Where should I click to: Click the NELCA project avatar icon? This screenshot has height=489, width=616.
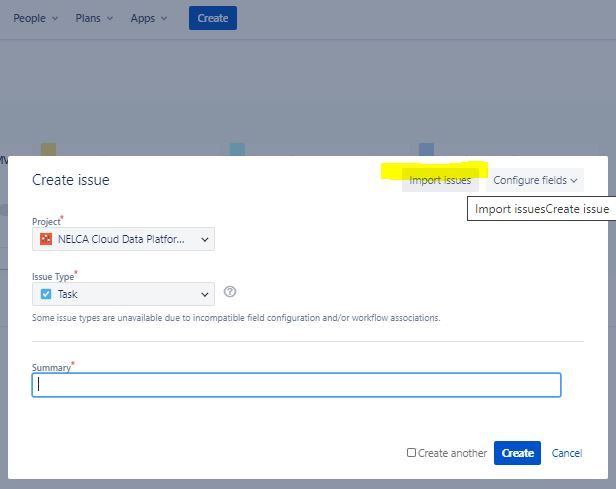(46, 239)
